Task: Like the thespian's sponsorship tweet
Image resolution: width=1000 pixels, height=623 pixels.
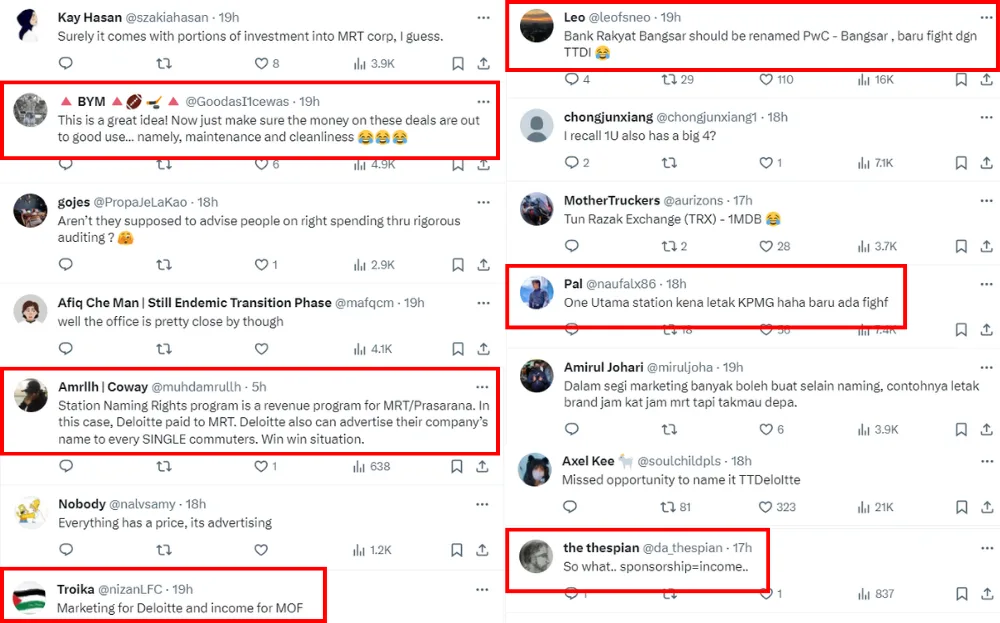Action: pos(767,594)
